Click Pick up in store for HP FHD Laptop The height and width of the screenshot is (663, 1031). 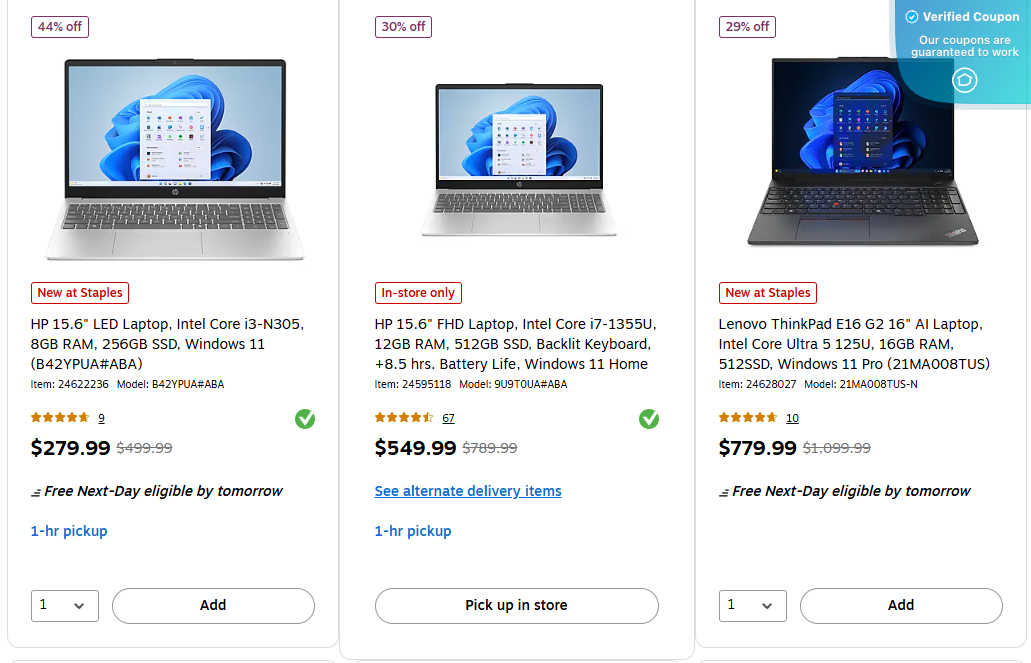coord(516,605)
